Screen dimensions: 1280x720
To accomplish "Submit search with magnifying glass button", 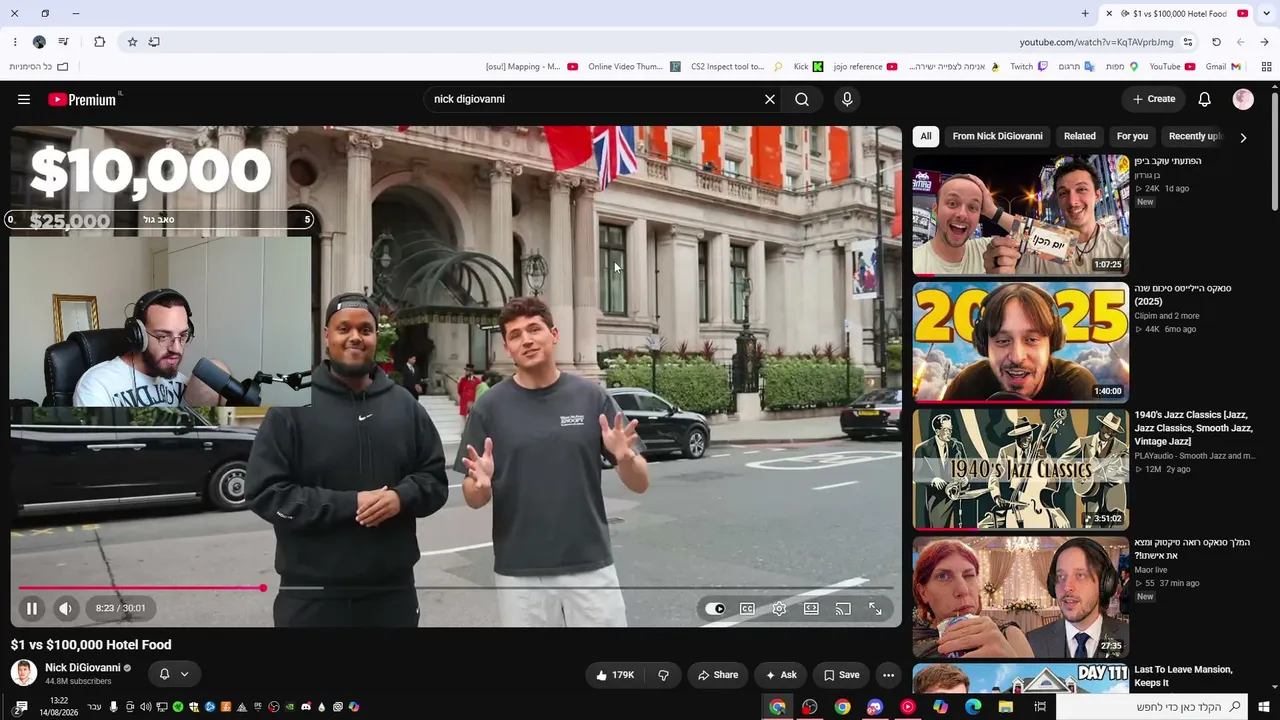I will pyautogui.click(x=802, y=99).
